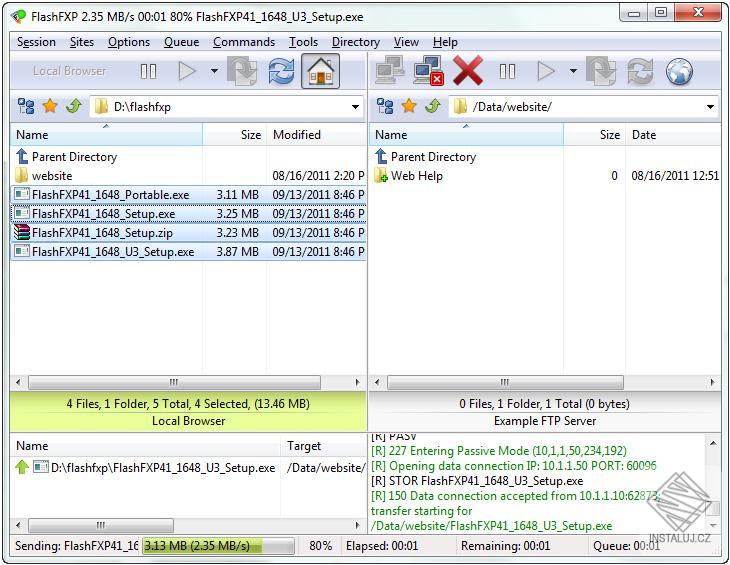
Task: Click the remote pane transfer queue icon
Action: tap(602, 71)
